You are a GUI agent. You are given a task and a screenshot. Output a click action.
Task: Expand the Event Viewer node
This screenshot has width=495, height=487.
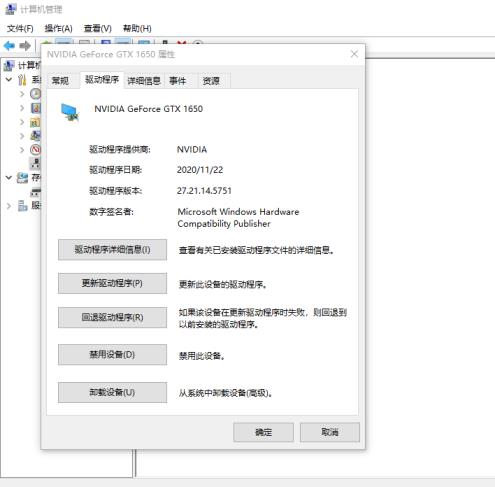coord(22,108)
